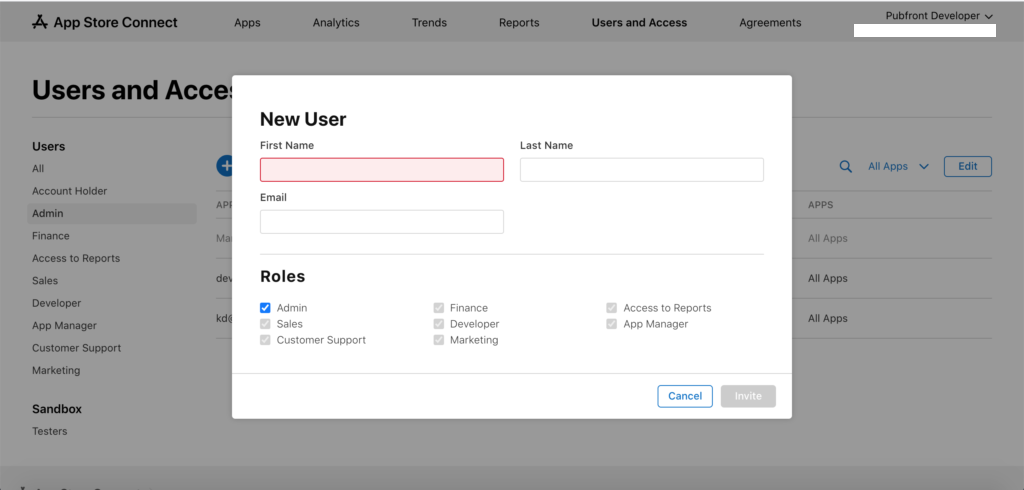Viewport: 1024px width, 490px height.
Task: Toggle the Finance role checkbox
Action: click(x=439, y=308)
